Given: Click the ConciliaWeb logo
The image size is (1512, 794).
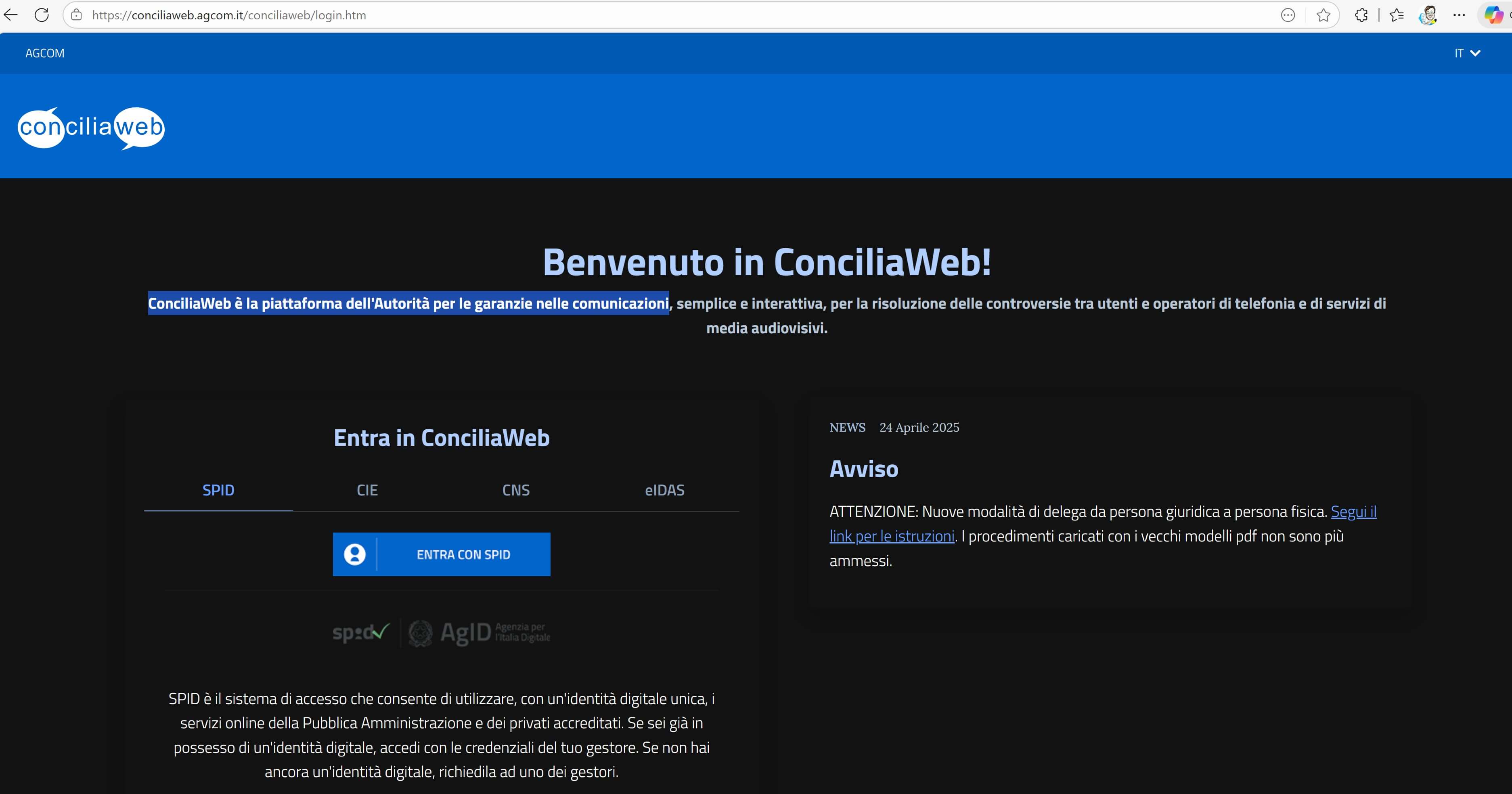Looking at the screenshot, I should pyautogui.click(x=91, y=127).
